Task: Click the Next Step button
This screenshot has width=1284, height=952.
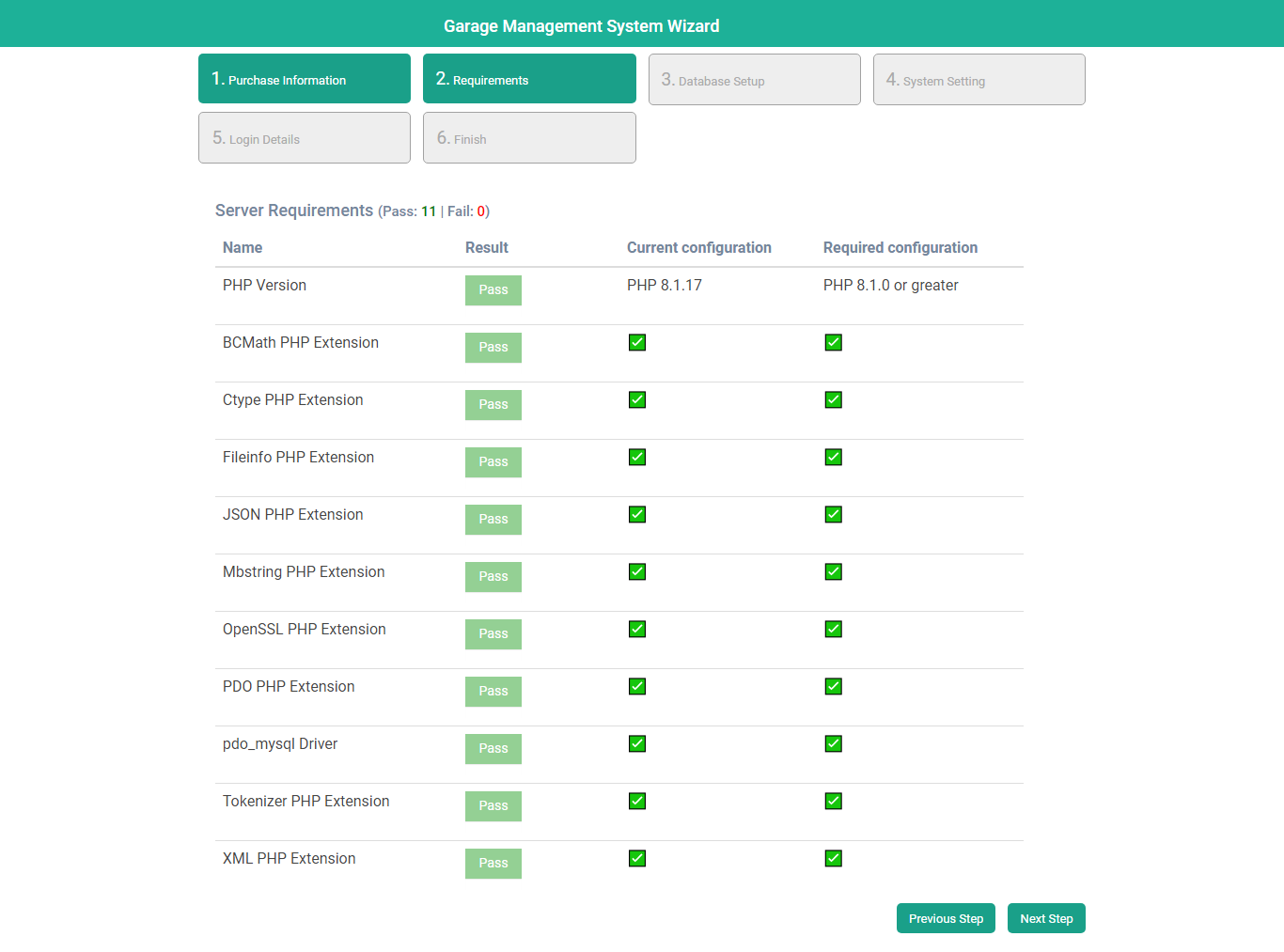Action: 1046,918
